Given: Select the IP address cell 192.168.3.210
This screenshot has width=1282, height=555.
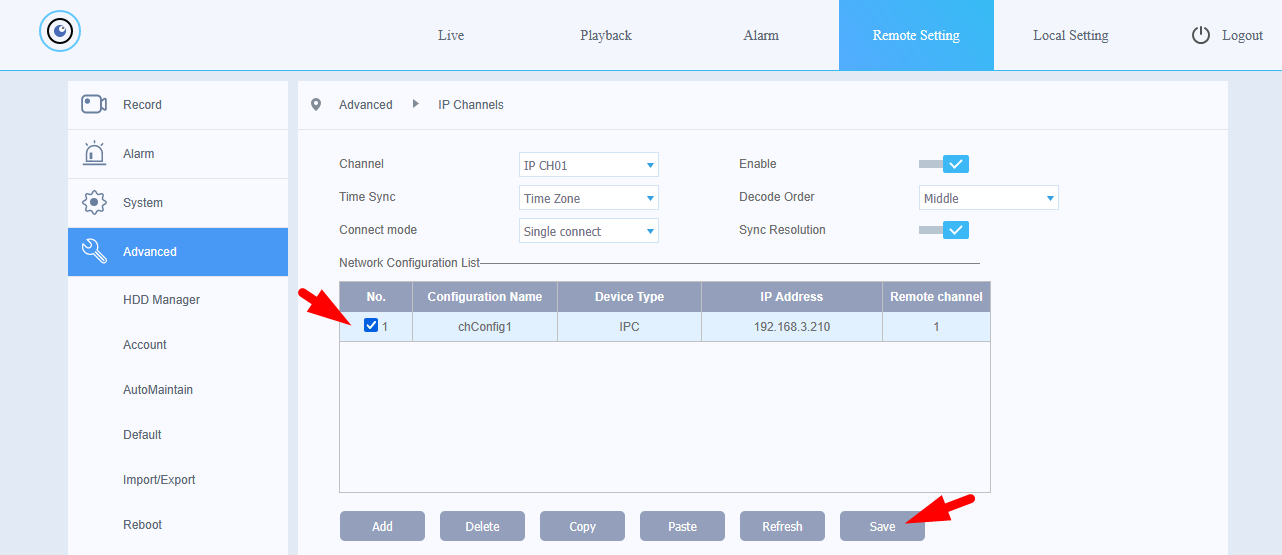Looking at the screenshot, I should tap(791, 326).
